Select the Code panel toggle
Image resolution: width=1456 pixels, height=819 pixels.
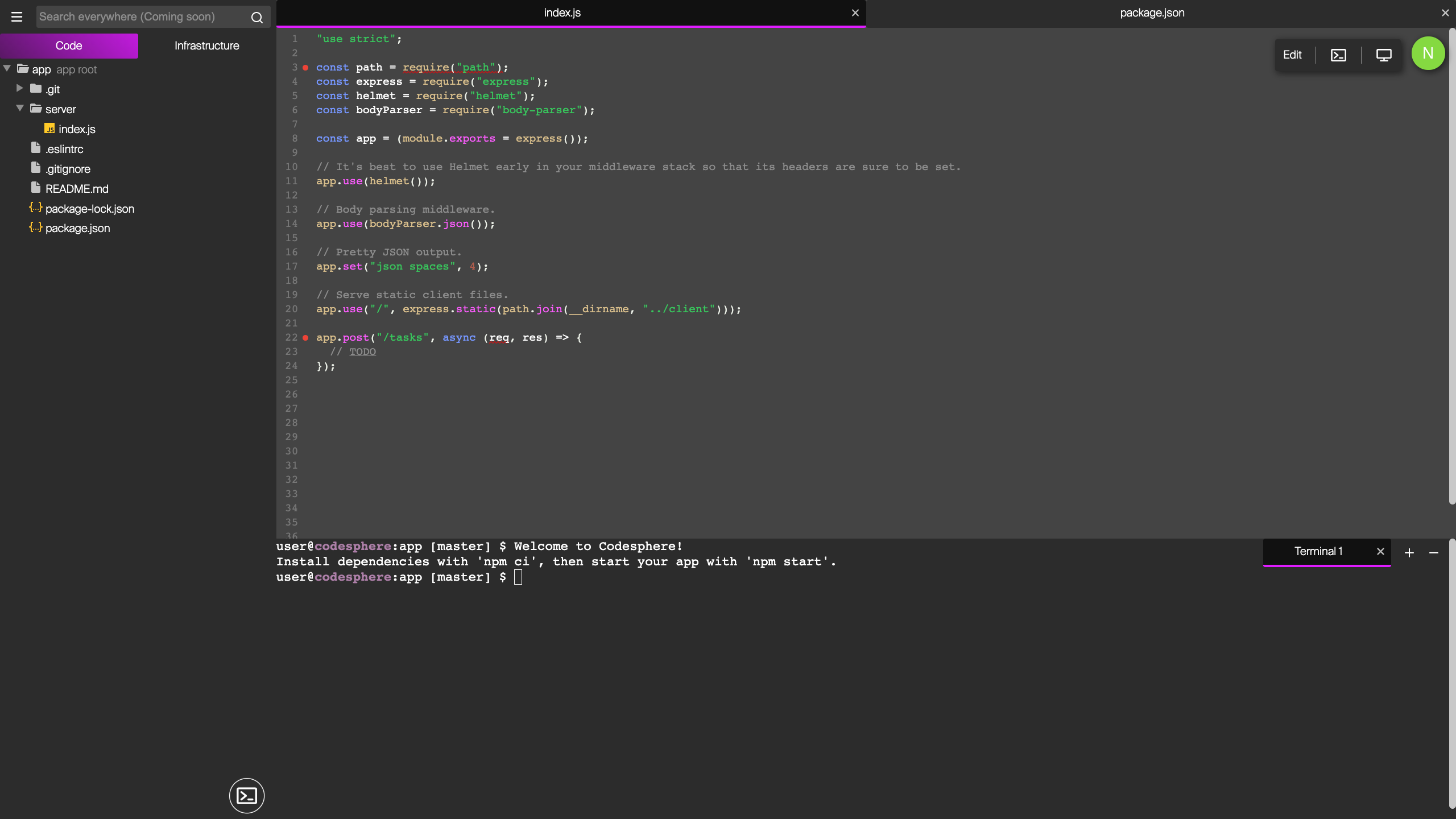tap(69, 45)
